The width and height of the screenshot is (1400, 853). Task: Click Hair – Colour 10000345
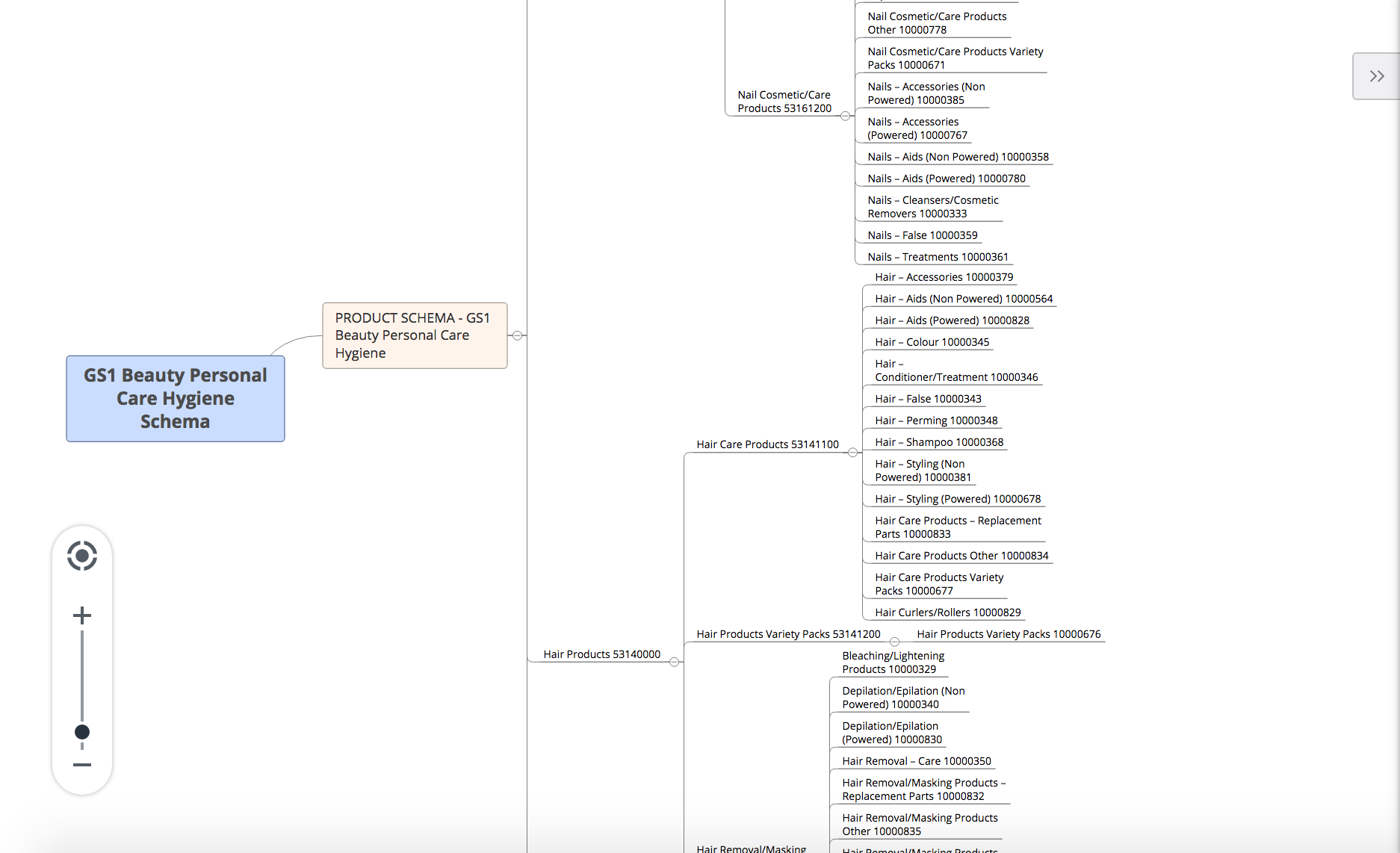tap(932, 342)
